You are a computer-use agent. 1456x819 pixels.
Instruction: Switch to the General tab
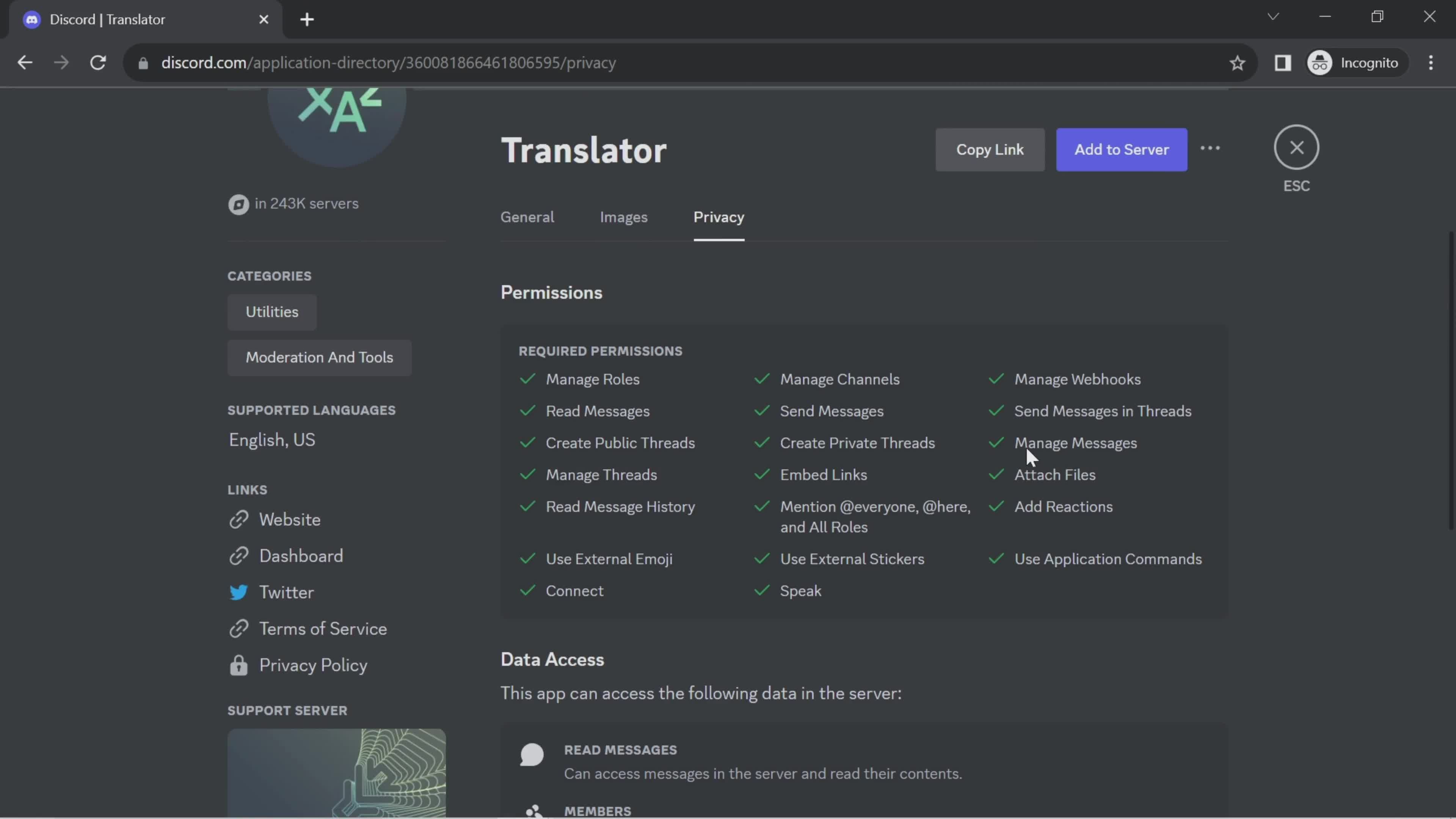(527, 217)
